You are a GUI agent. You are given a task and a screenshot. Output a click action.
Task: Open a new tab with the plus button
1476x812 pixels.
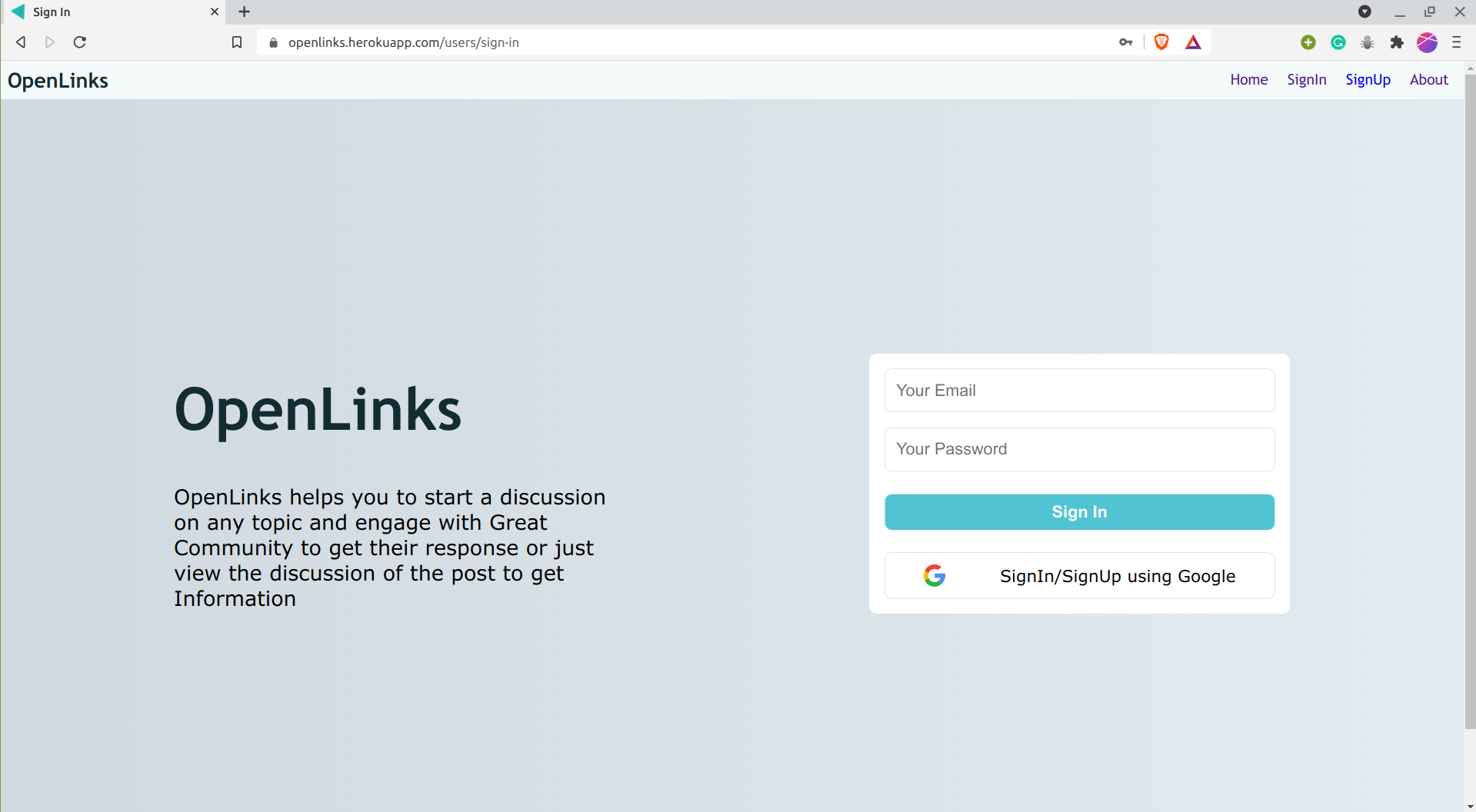244,12
